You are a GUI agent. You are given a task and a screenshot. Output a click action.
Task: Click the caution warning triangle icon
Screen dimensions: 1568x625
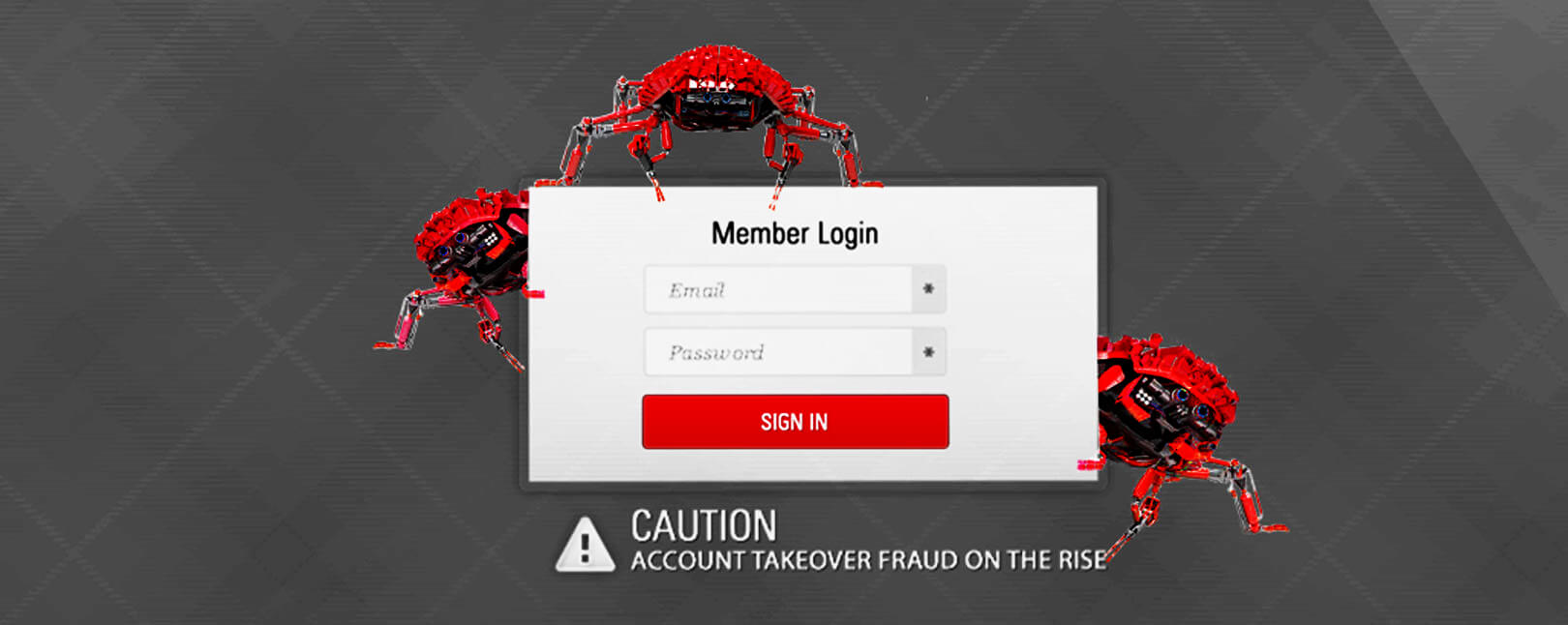(585, 545)
